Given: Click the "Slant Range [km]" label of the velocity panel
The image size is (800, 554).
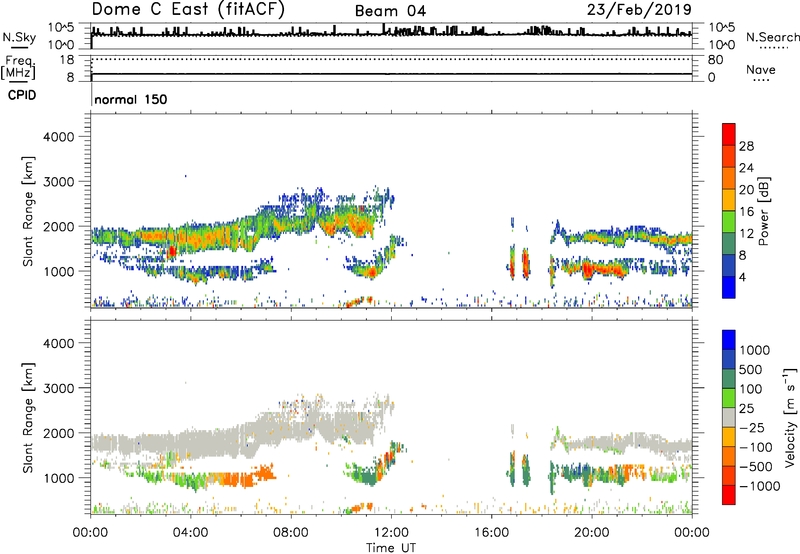Looking at the screenshot, I should pos(28,418).
